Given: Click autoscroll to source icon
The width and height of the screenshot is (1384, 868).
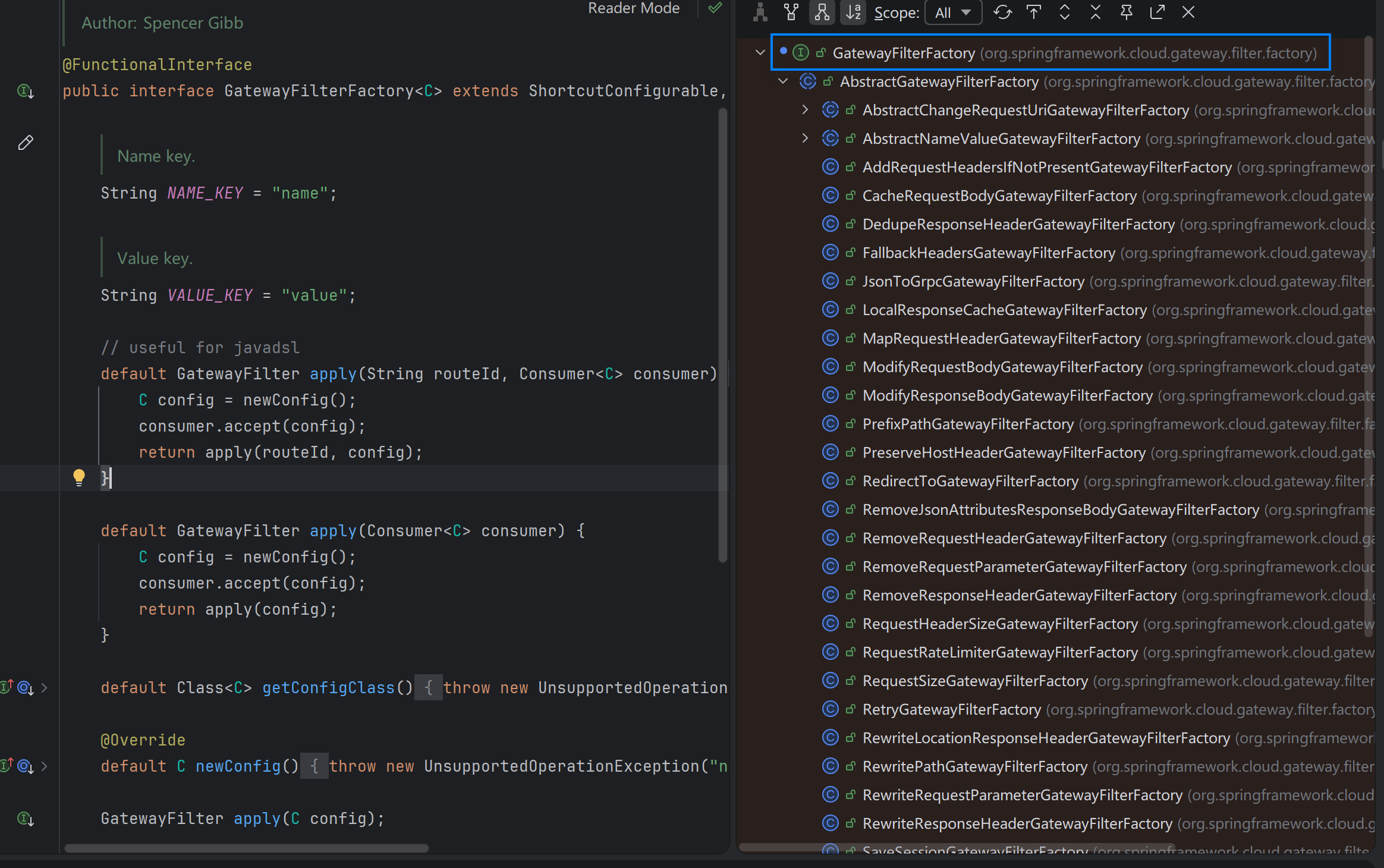Looking at the screenshot, I should 1034,12.
